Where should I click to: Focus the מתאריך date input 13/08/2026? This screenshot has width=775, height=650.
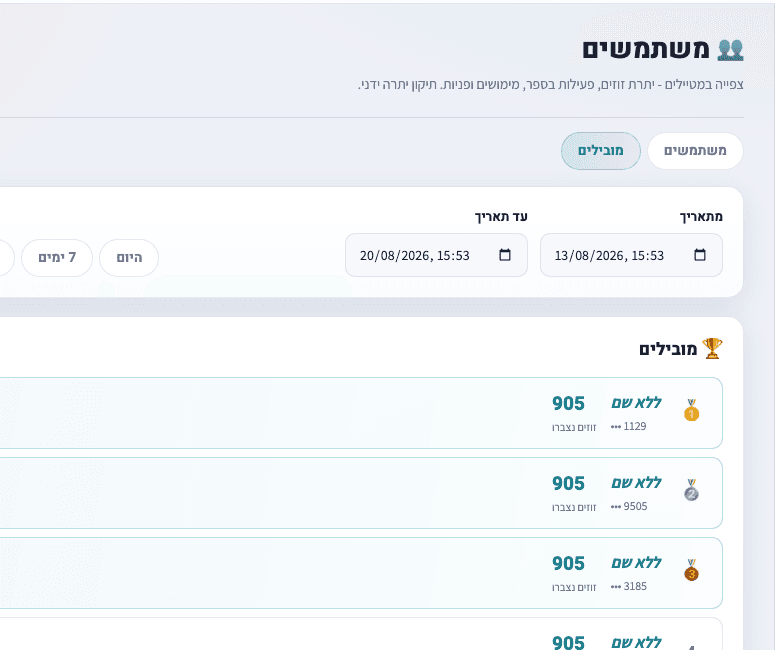point(631,255)
